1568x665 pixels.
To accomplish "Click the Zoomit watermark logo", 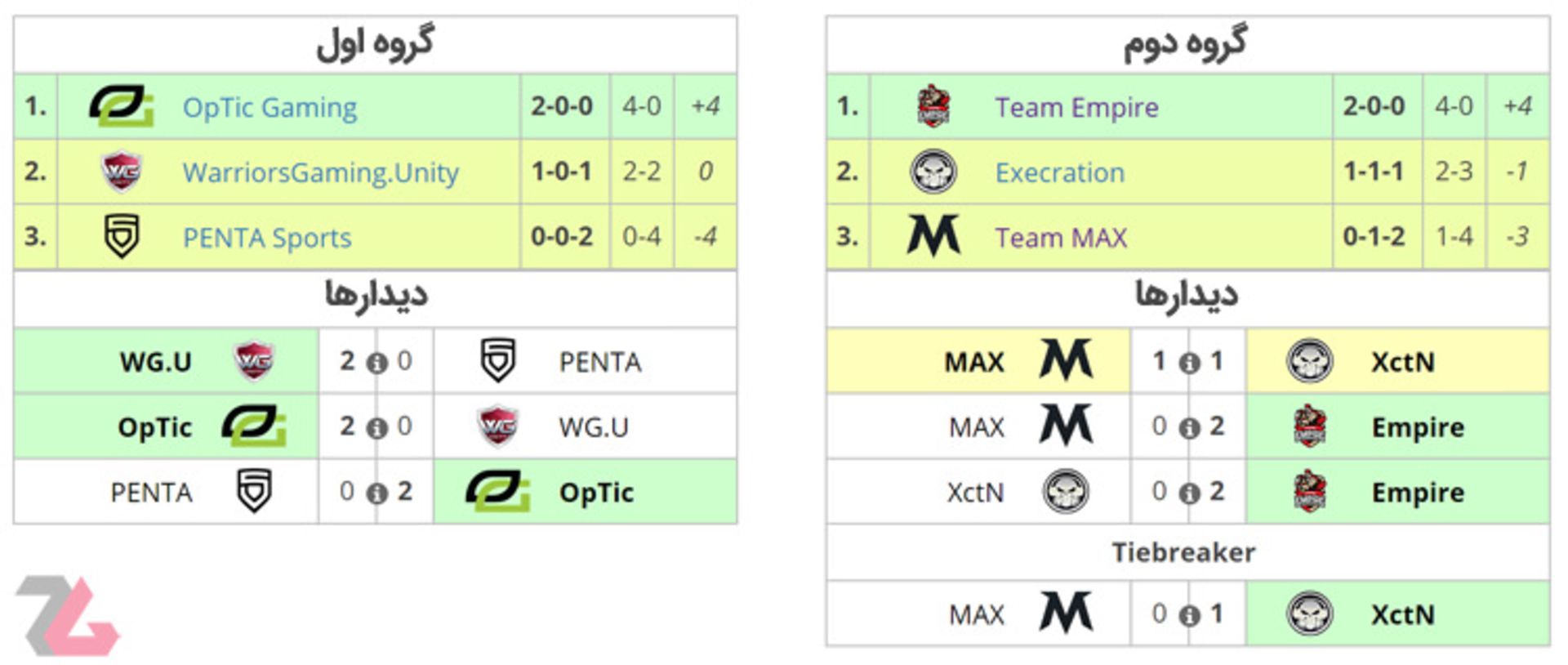I will click(68, 615).
